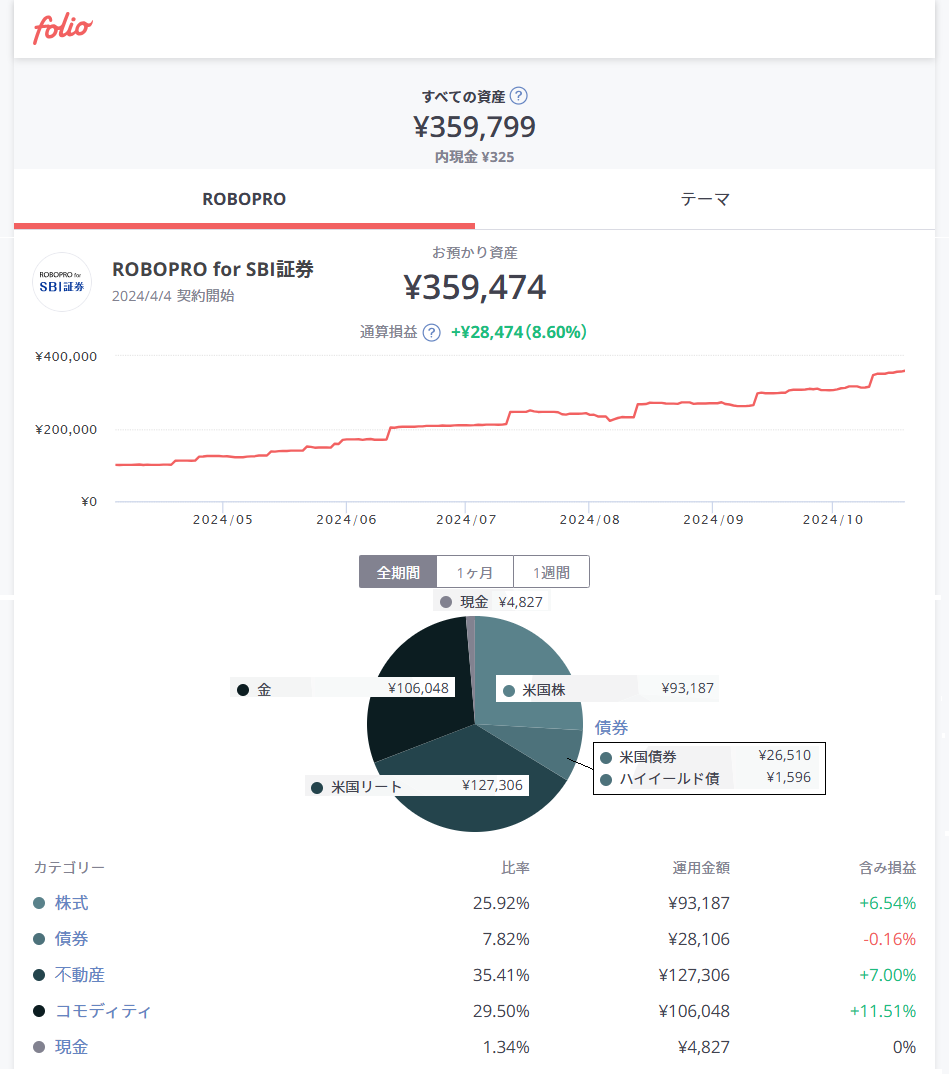Viewport: 949px width, 1074px height.
Task: Select the 全期間 chart period
Action: click(398, 572)
